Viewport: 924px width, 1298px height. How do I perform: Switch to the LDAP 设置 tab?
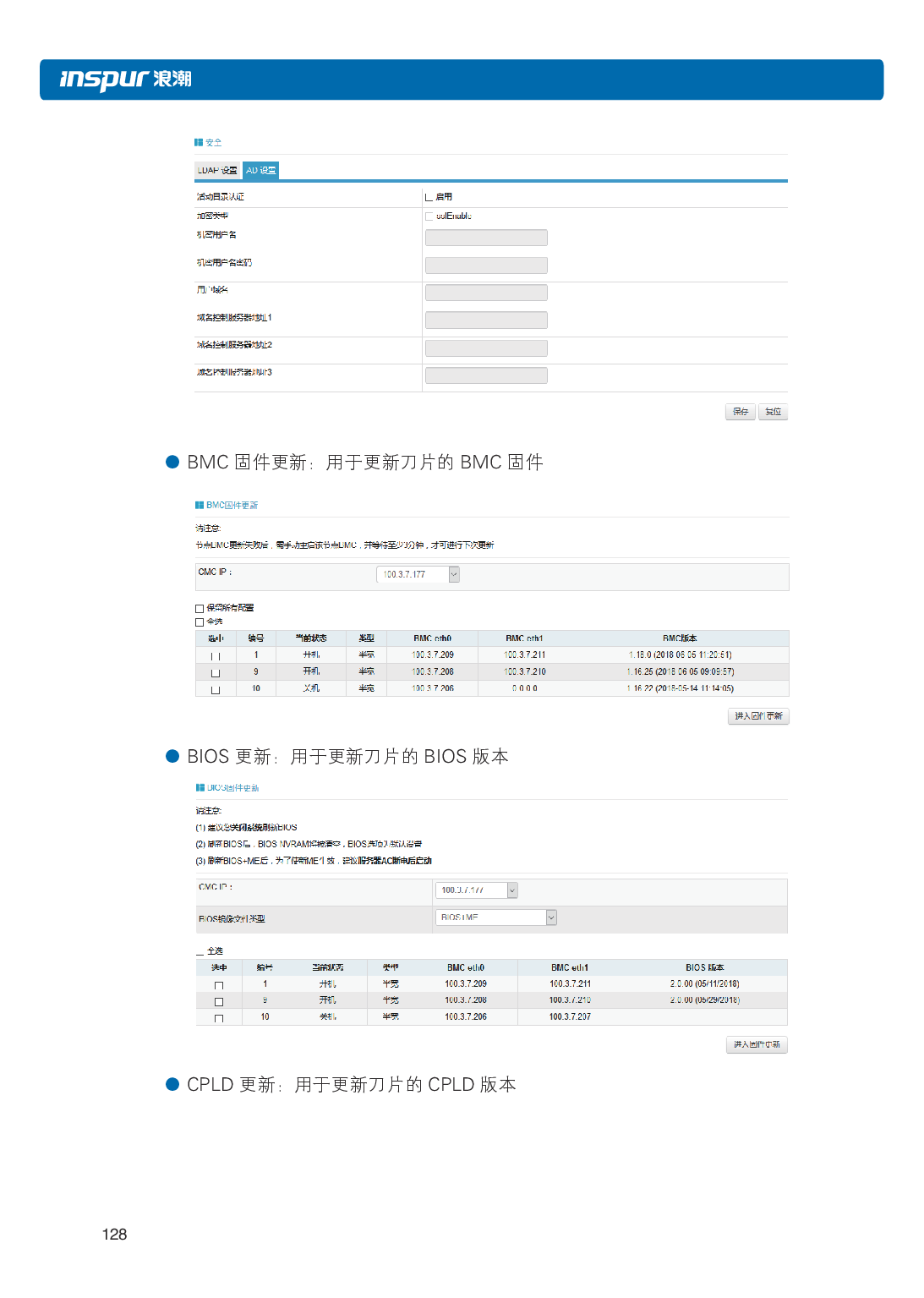[217, 171]
